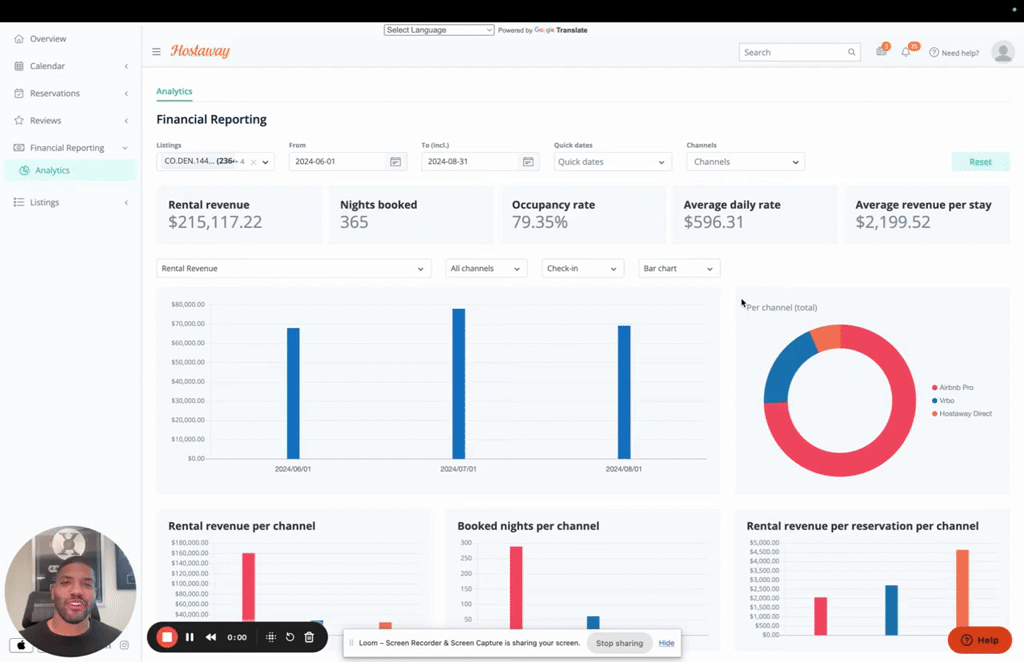1024x662 pixels.
Task: Click the Reset filters button
Action: [980, 162]
